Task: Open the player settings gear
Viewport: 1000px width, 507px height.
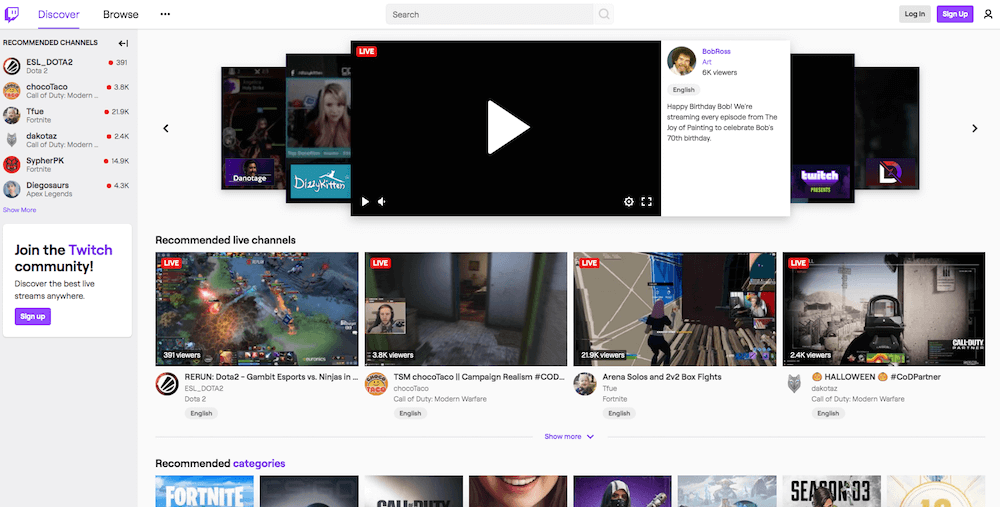Action: click(629, 202)
